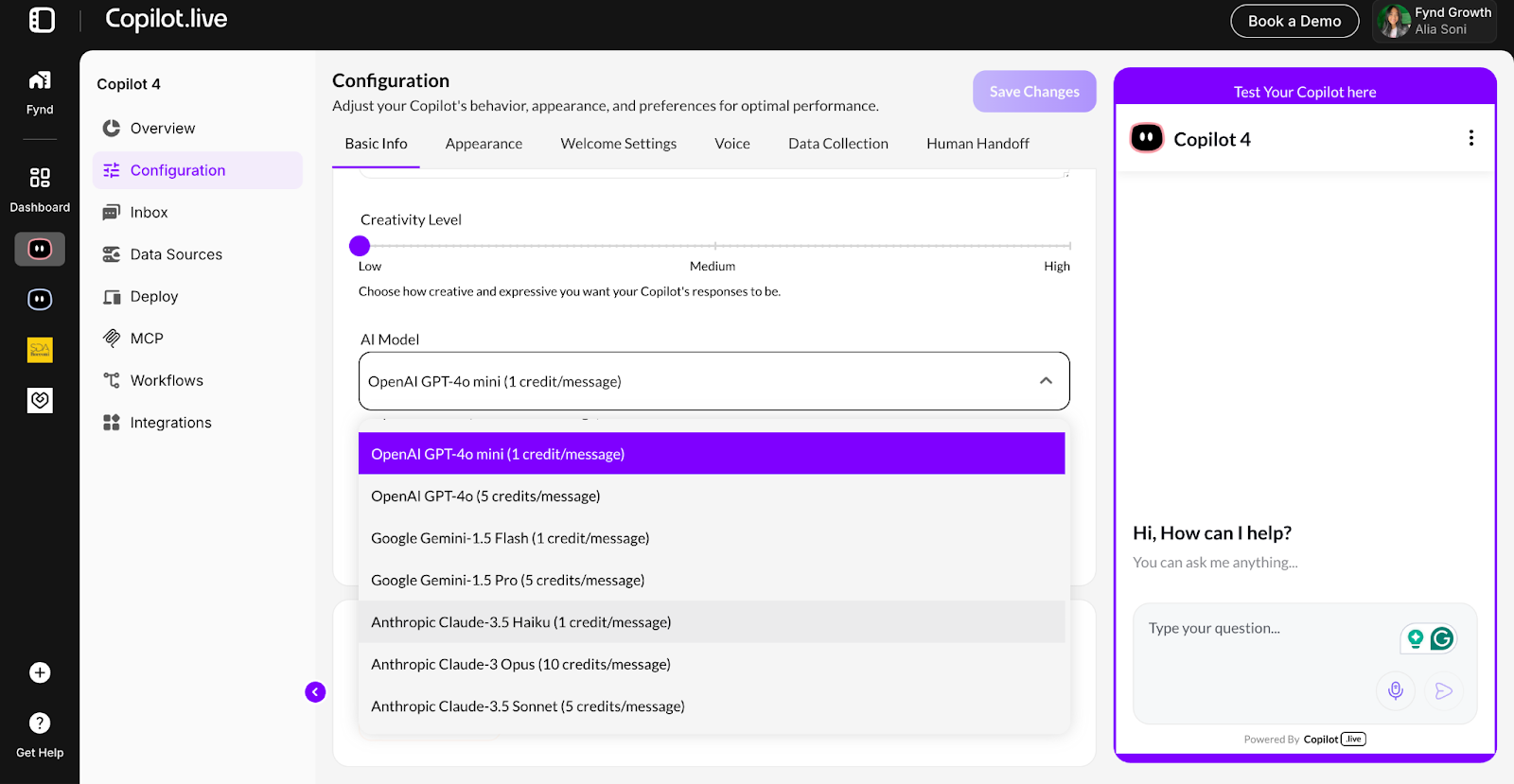Set creativity slider to Medium tick
The height and width of the screenshot is (784, 1514).
click(x=715, y=246)
